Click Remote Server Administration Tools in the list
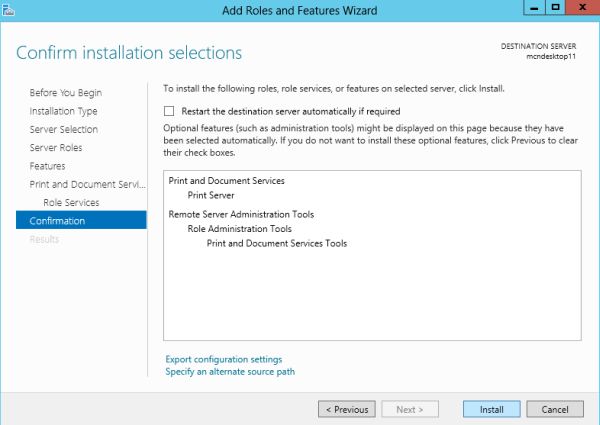This screenshot has width=600, height=425. coord(241,214)
